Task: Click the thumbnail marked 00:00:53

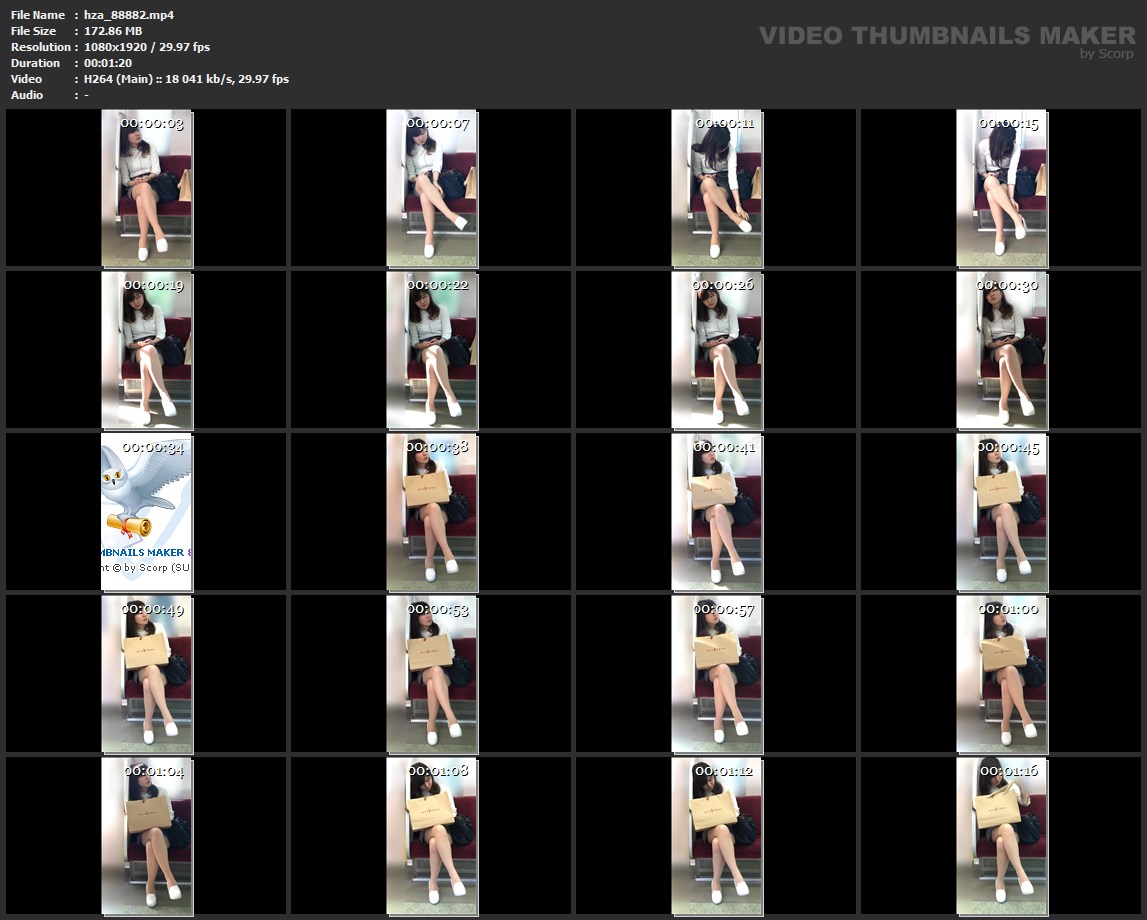Action: click(432, 674)
